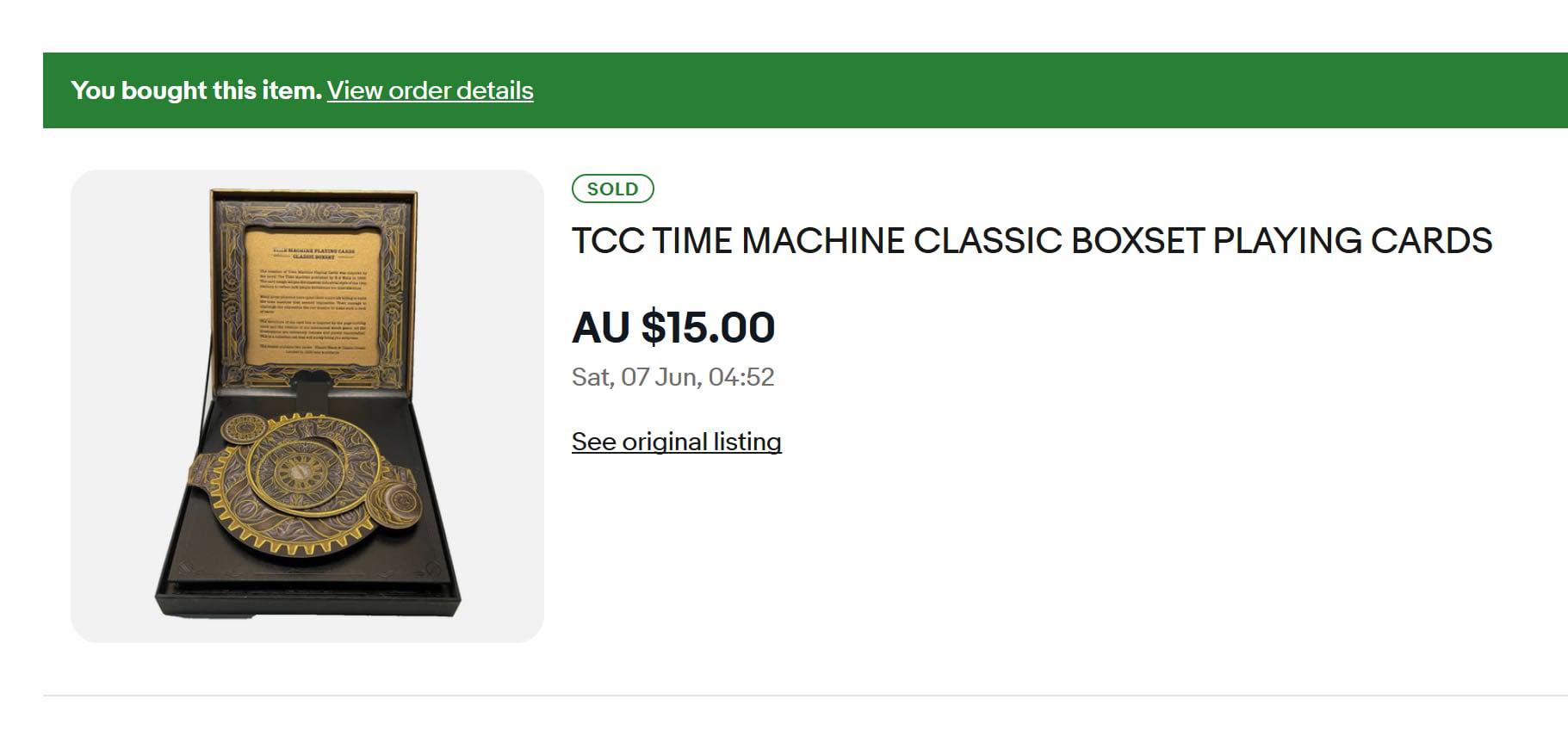Click the AU $15.00 sold price

coord(673,327)
